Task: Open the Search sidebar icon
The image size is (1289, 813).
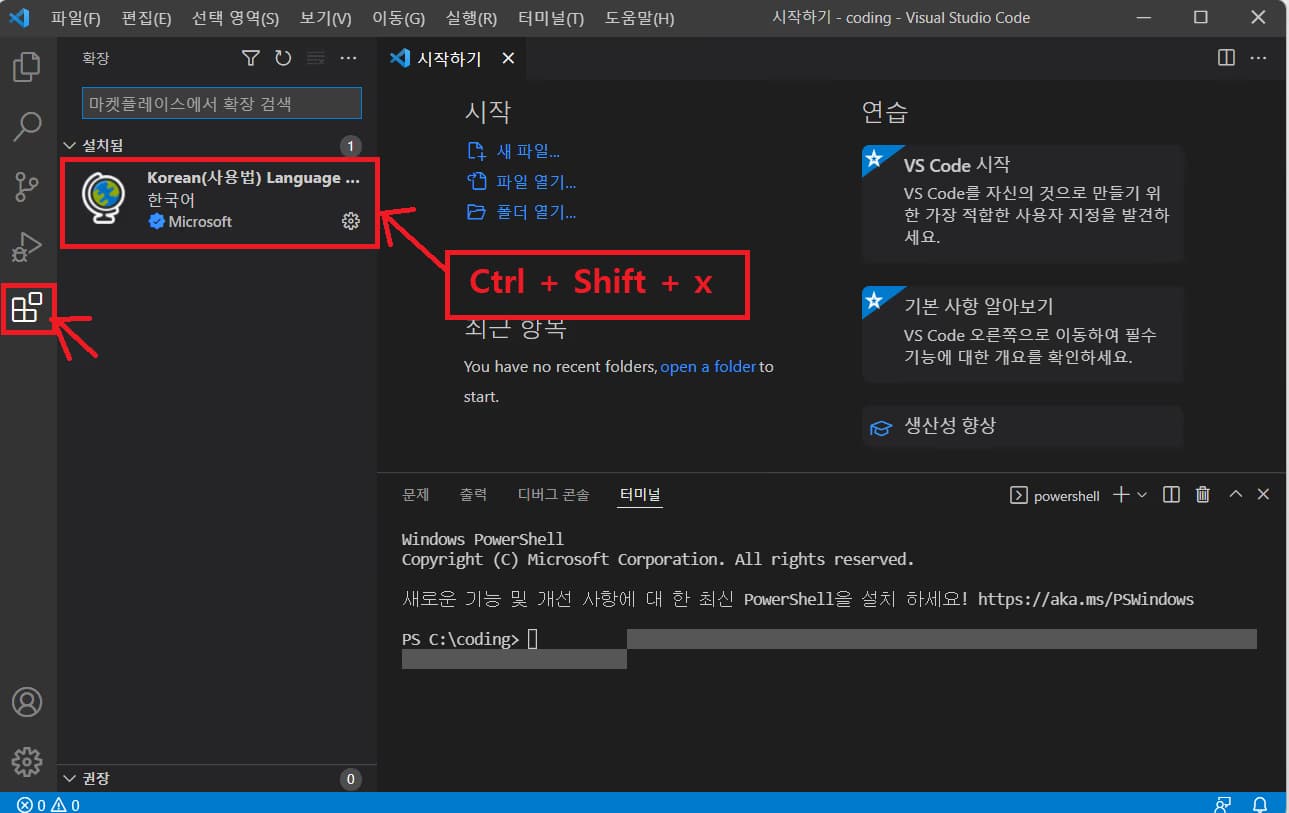Action: coord(27,126)
